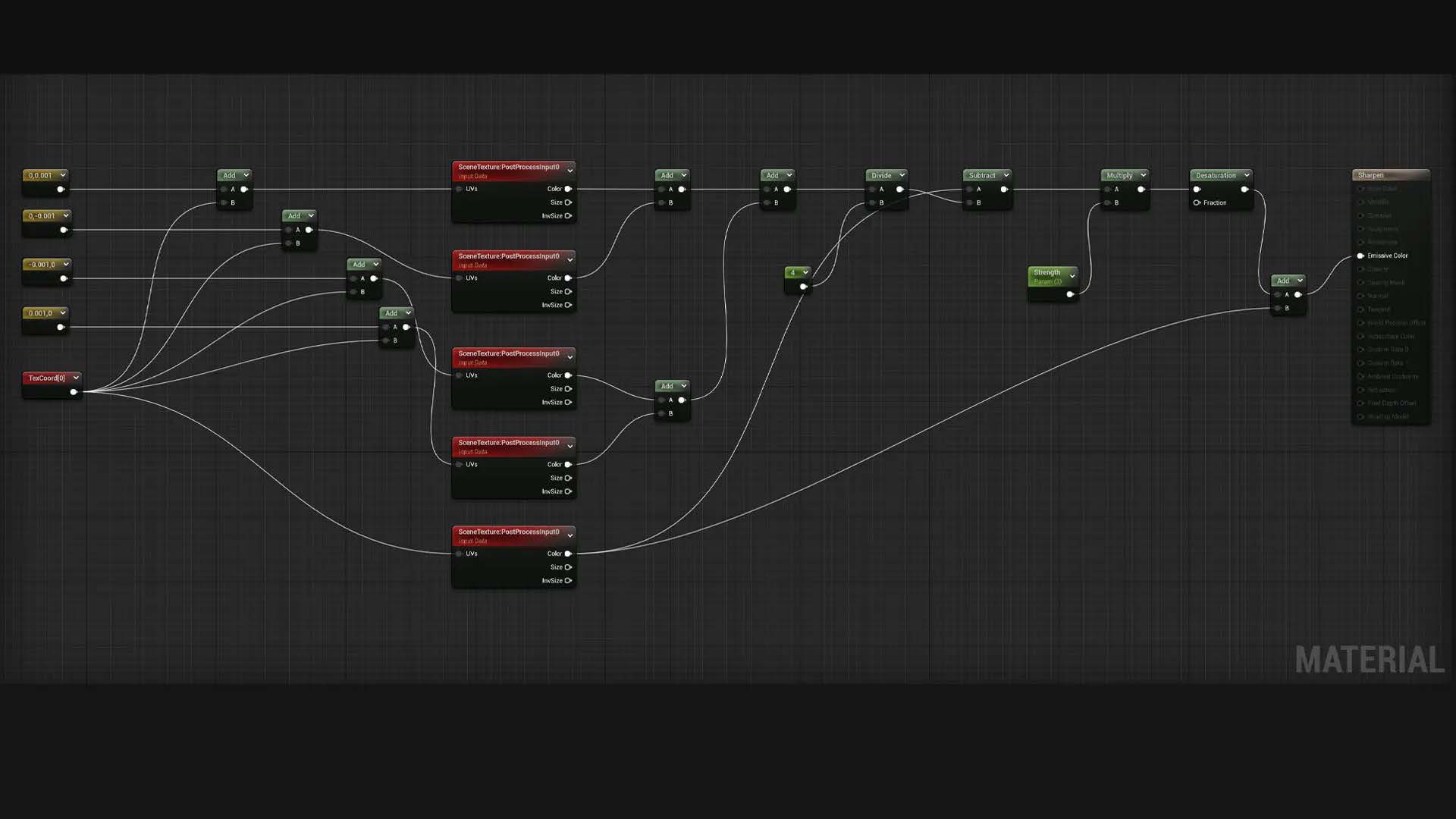Expand the Multiply node chevron
Image resolution: width=1456 pixels, height=819 pixels.
(x=1144, y=175)
